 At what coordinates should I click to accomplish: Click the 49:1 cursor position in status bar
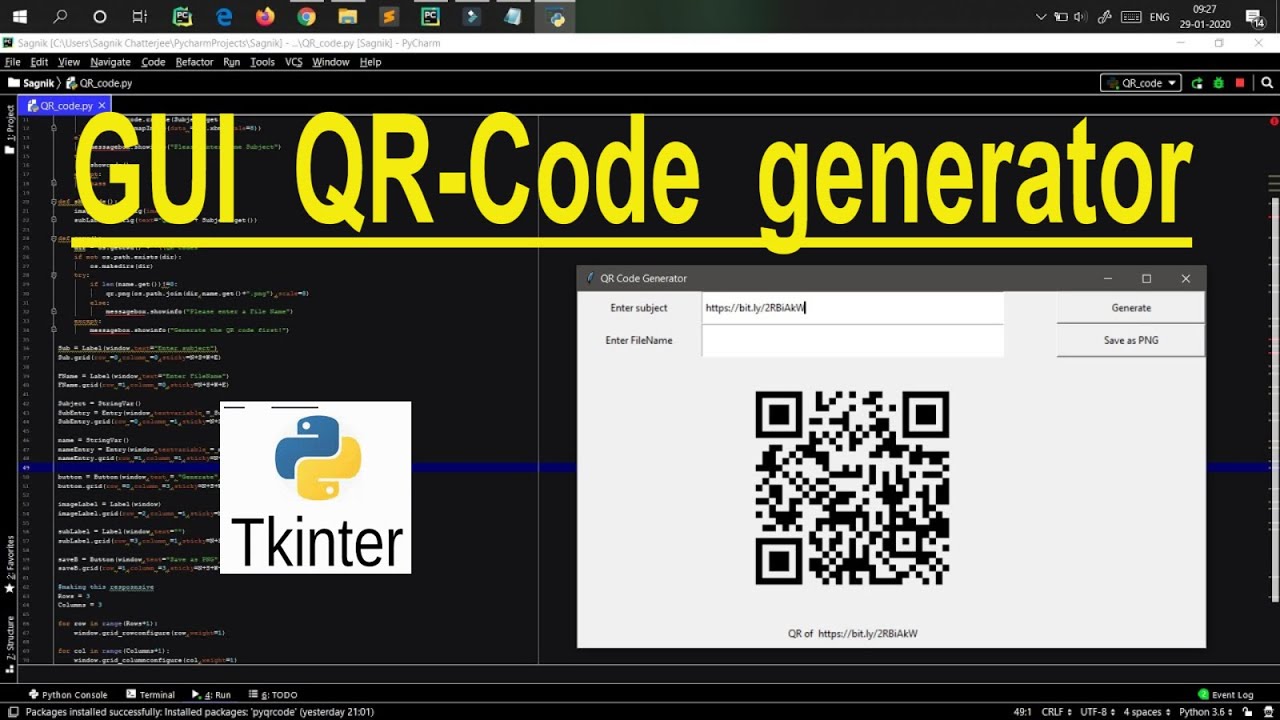[x=1022, y=712]
